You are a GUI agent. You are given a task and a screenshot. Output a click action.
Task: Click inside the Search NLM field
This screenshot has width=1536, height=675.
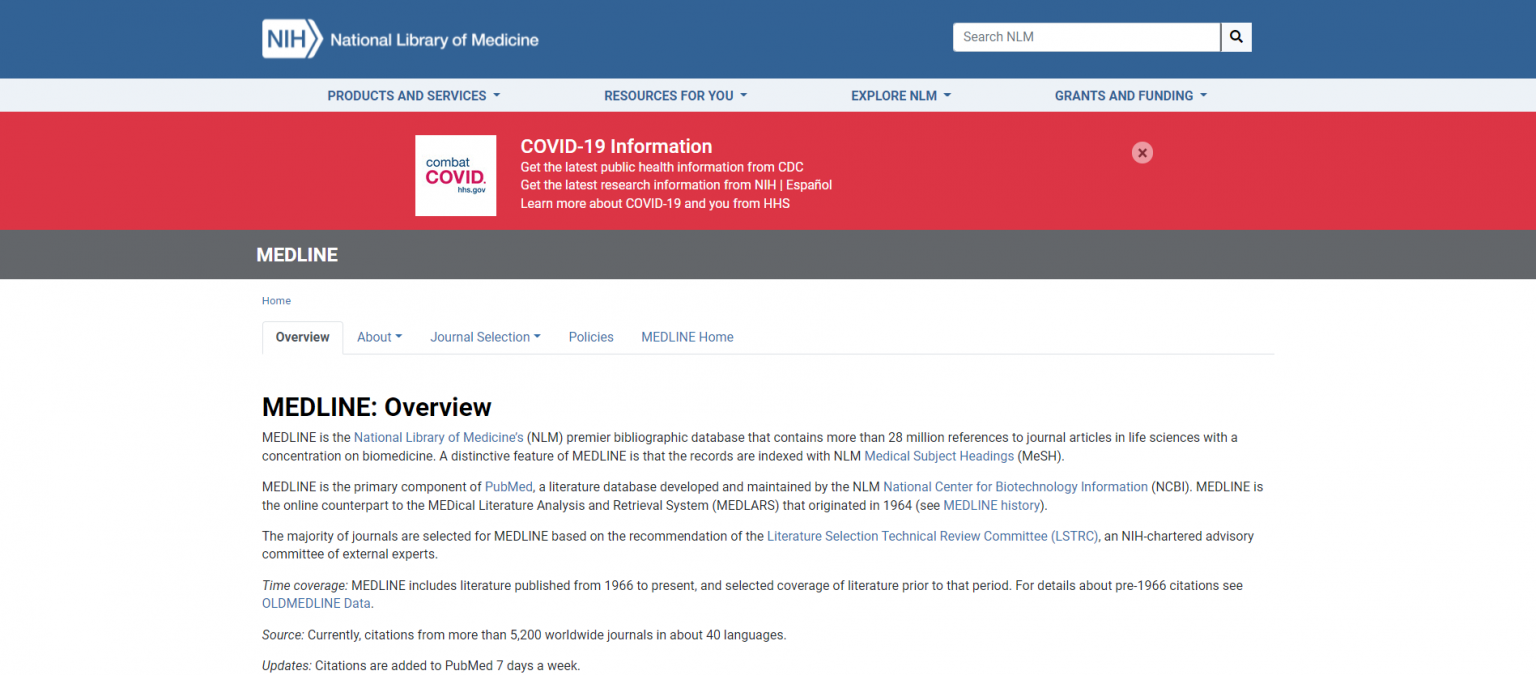[1085, 37]
